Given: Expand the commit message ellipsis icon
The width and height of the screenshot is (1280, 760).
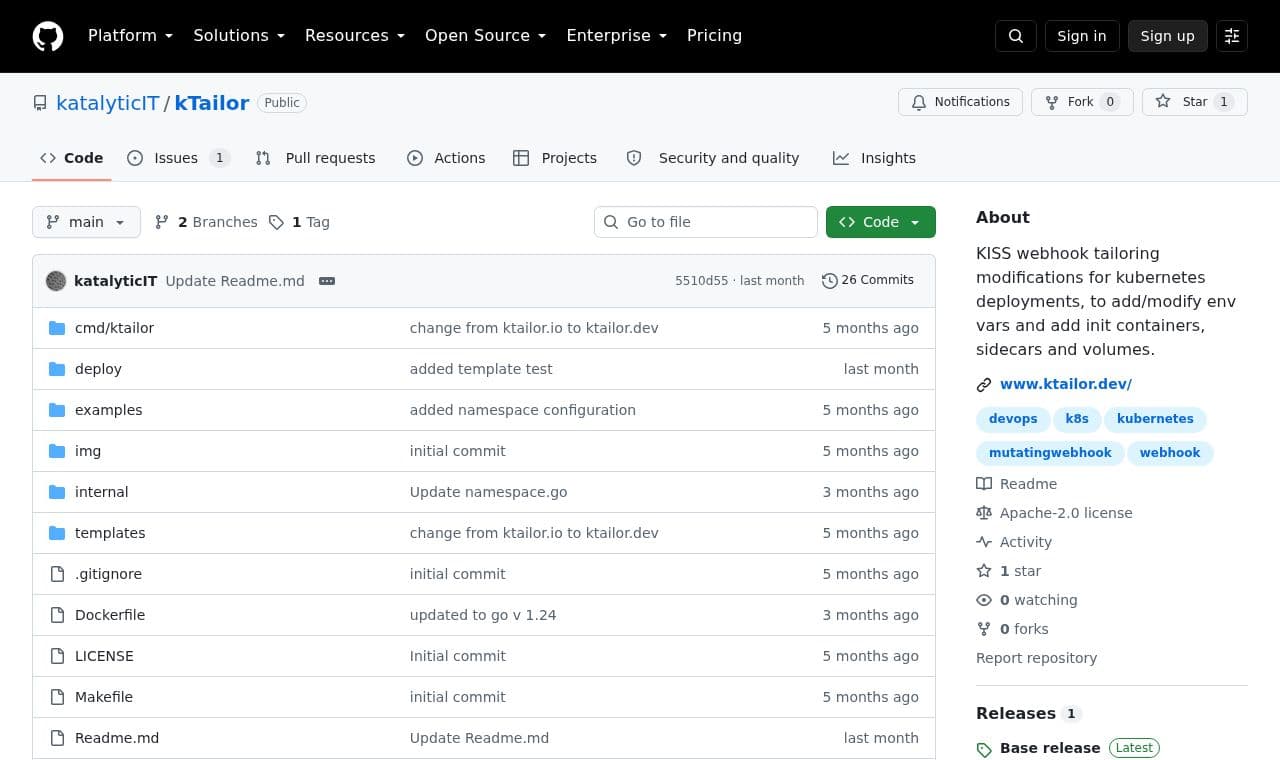Looking at the screenshot, I should coord(327,281).
